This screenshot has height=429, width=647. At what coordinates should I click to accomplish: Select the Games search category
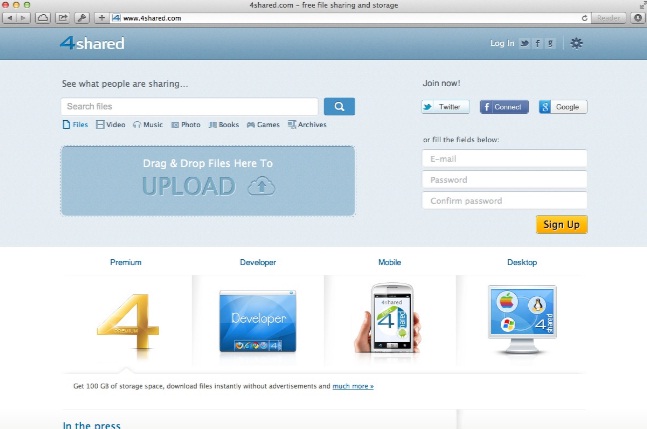pos(263,125)
